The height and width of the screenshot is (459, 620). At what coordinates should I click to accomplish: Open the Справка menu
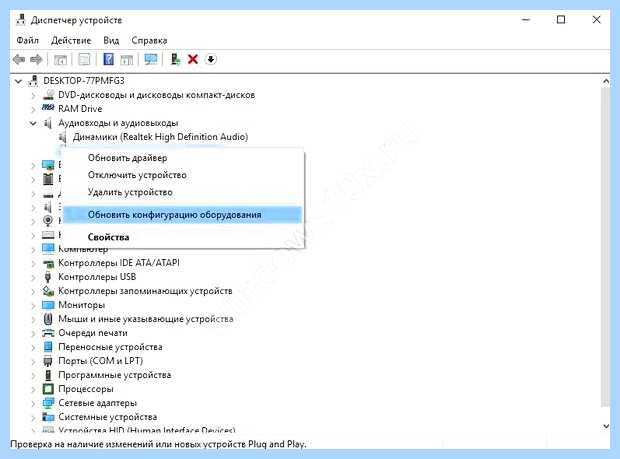(x=149, y=40)
